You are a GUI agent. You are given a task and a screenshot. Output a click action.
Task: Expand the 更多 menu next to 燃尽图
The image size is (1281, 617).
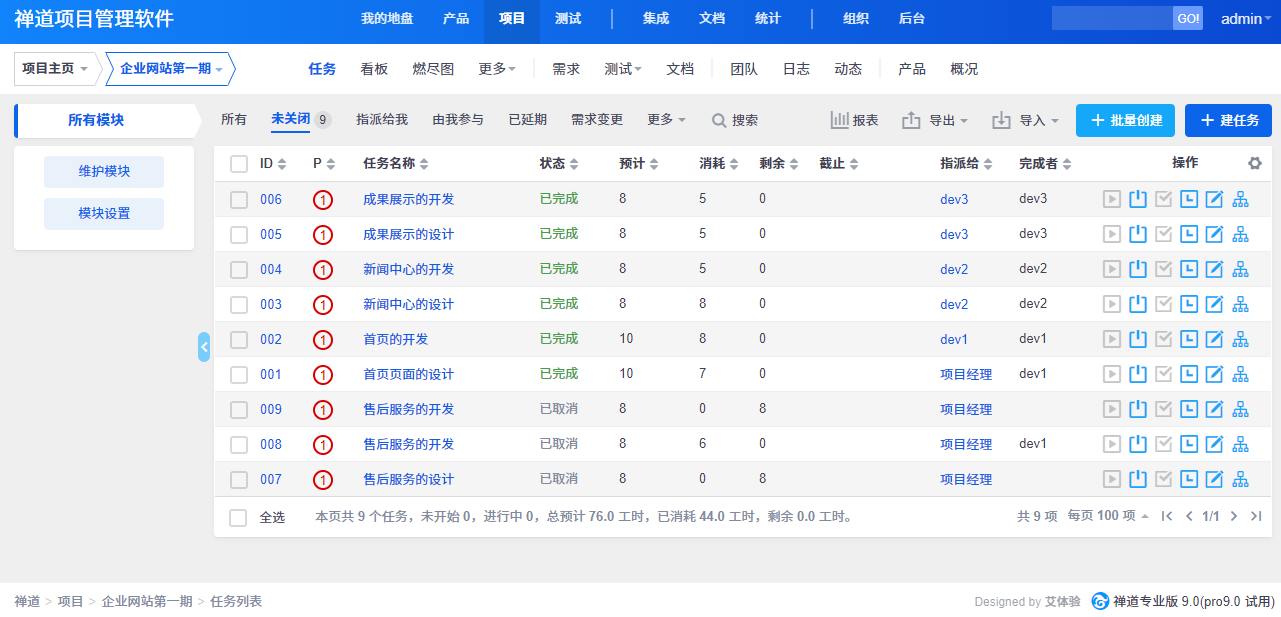tap(497, 69)
